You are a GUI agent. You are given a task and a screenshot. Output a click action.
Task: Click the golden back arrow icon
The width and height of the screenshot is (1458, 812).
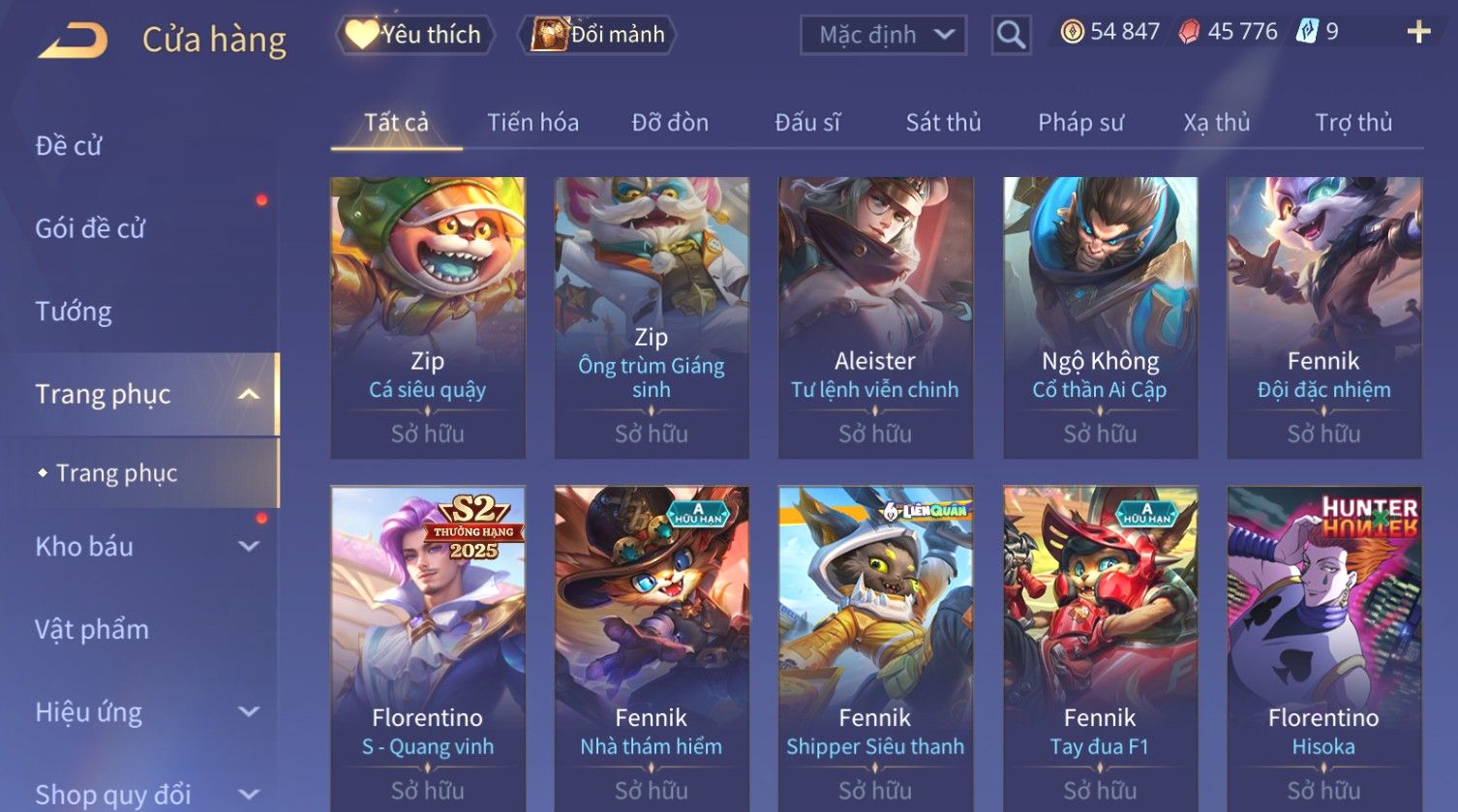[x=73, y=40]
